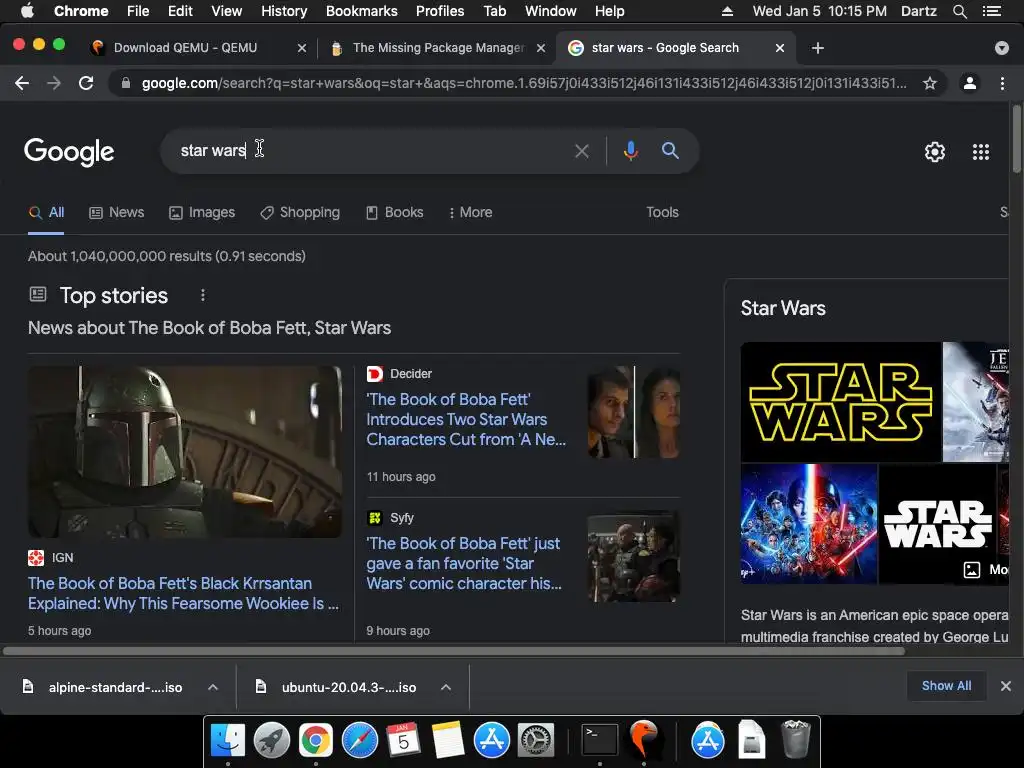1024x768 pixels.
Task: Bookmark this page with the star icon
Action: (x=930, y=83)
